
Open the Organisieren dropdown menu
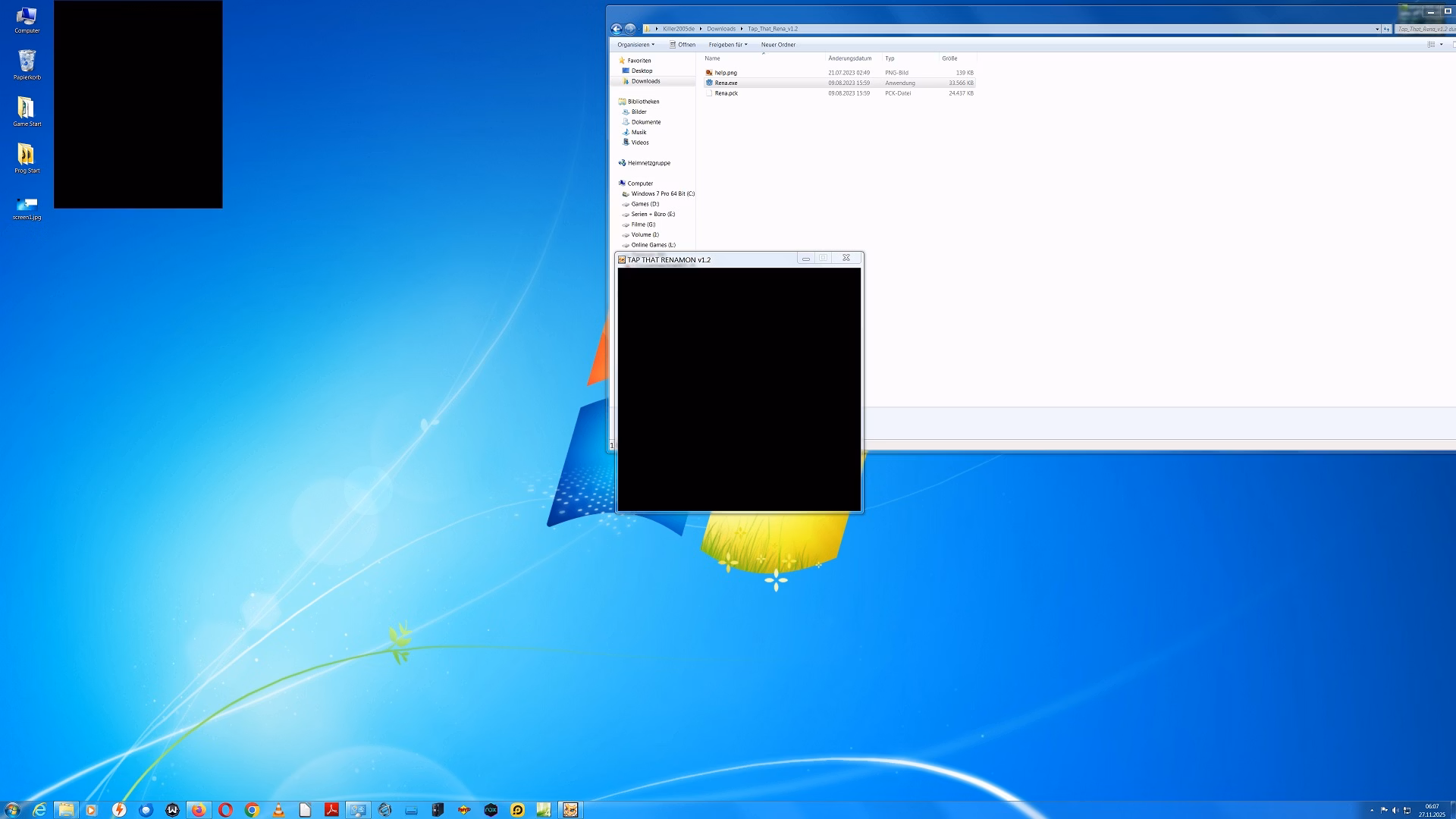click(635, 45)
